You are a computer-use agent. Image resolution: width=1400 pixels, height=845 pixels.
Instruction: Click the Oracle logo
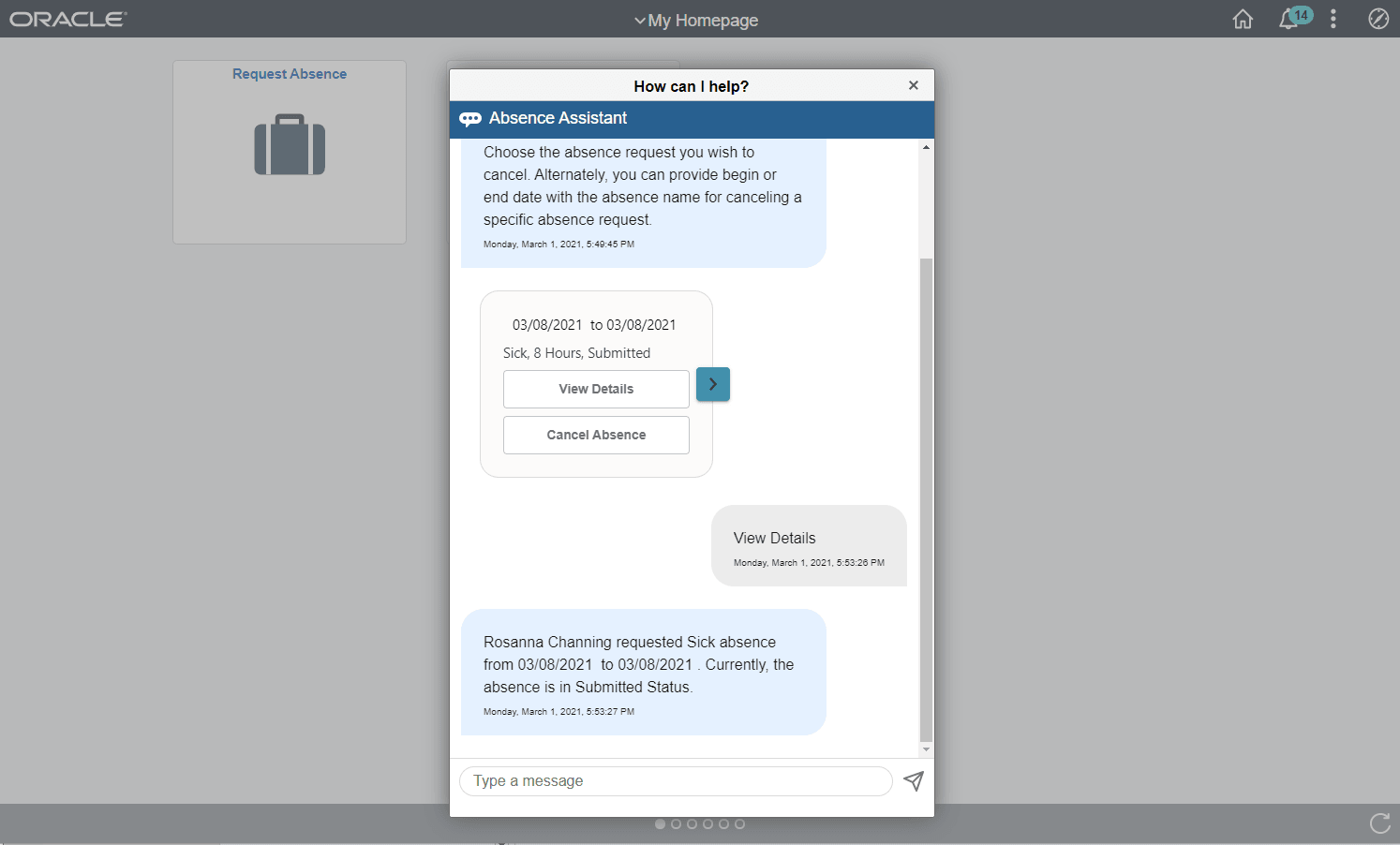67,17
